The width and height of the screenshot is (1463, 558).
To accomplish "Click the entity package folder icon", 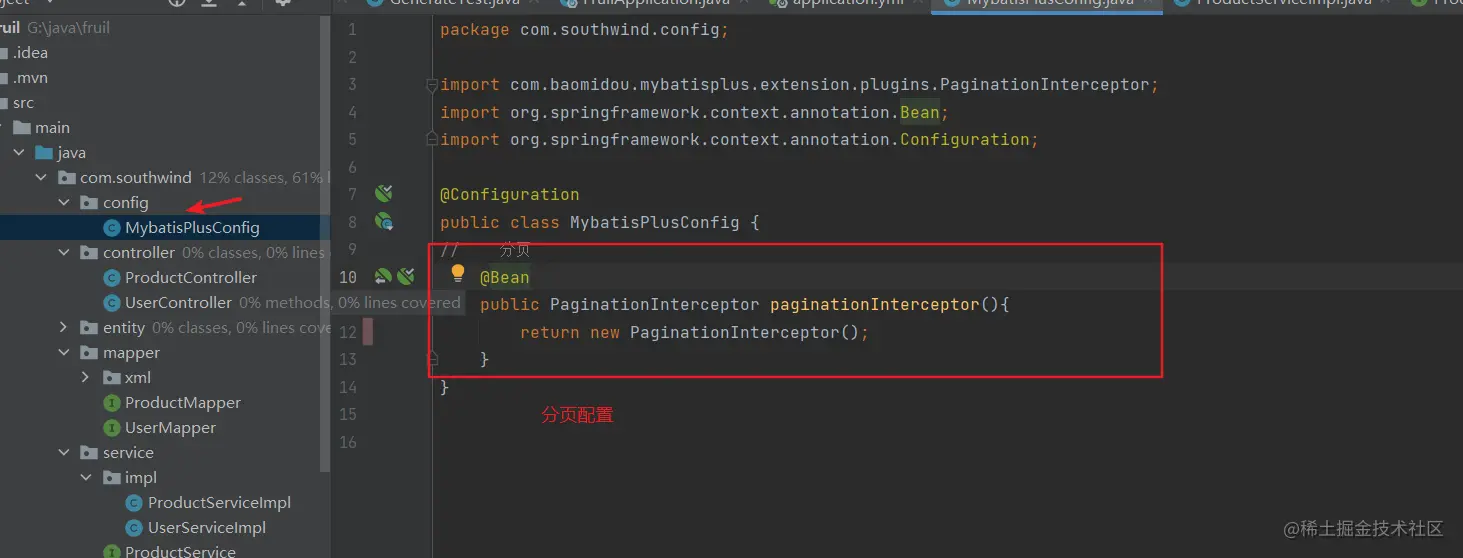I will tap(89, 328).
